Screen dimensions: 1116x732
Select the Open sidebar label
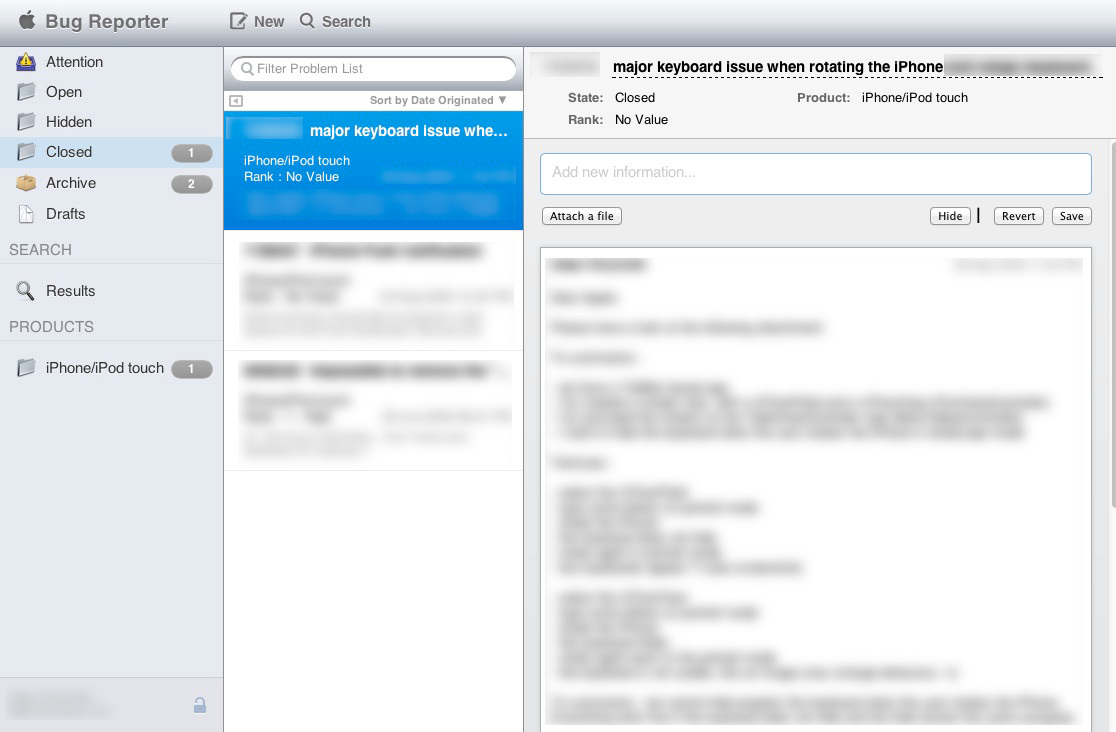point(64,92)
